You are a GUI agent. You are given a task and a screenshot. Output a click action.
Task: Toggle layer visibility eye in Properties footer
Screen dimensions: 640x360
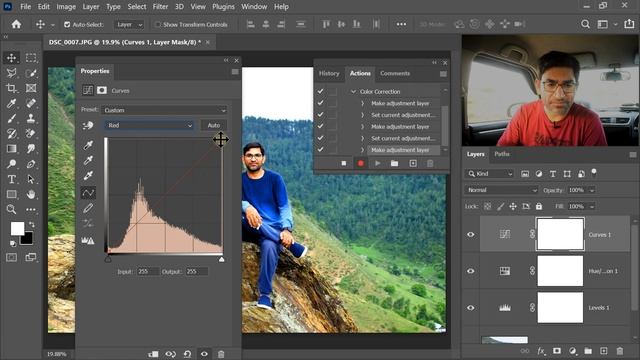(204, 354)
